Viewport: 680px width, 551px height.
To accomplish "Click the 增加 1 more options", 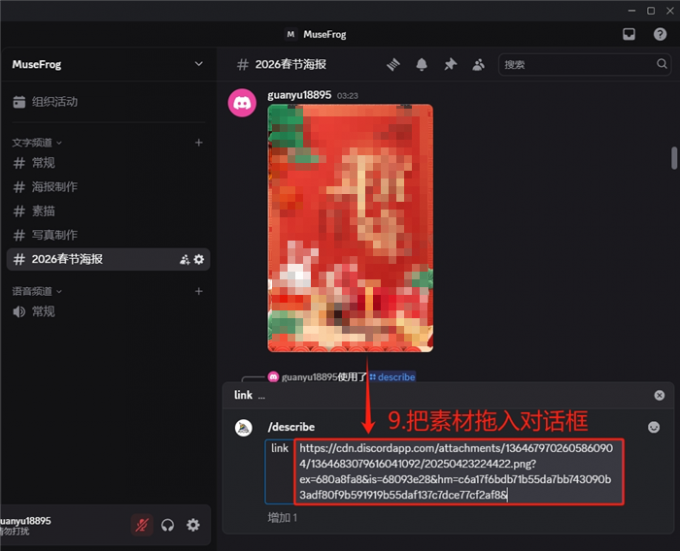I will pyautogui.click(x=282, y=518).
